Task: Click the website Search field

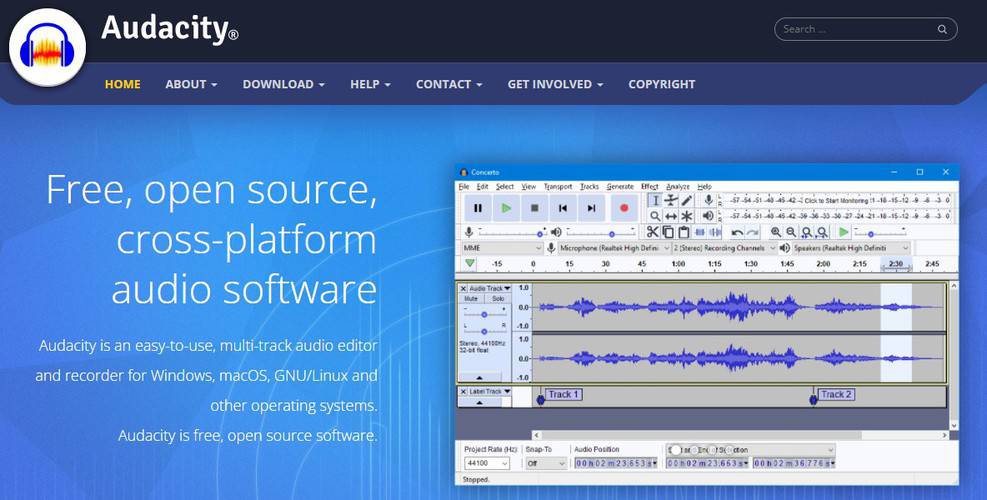Action: click(866, 29)
